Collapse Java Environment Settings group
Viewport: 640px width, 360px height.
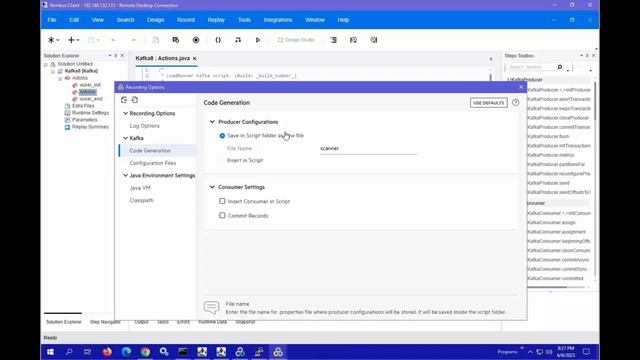coord(125,176)
